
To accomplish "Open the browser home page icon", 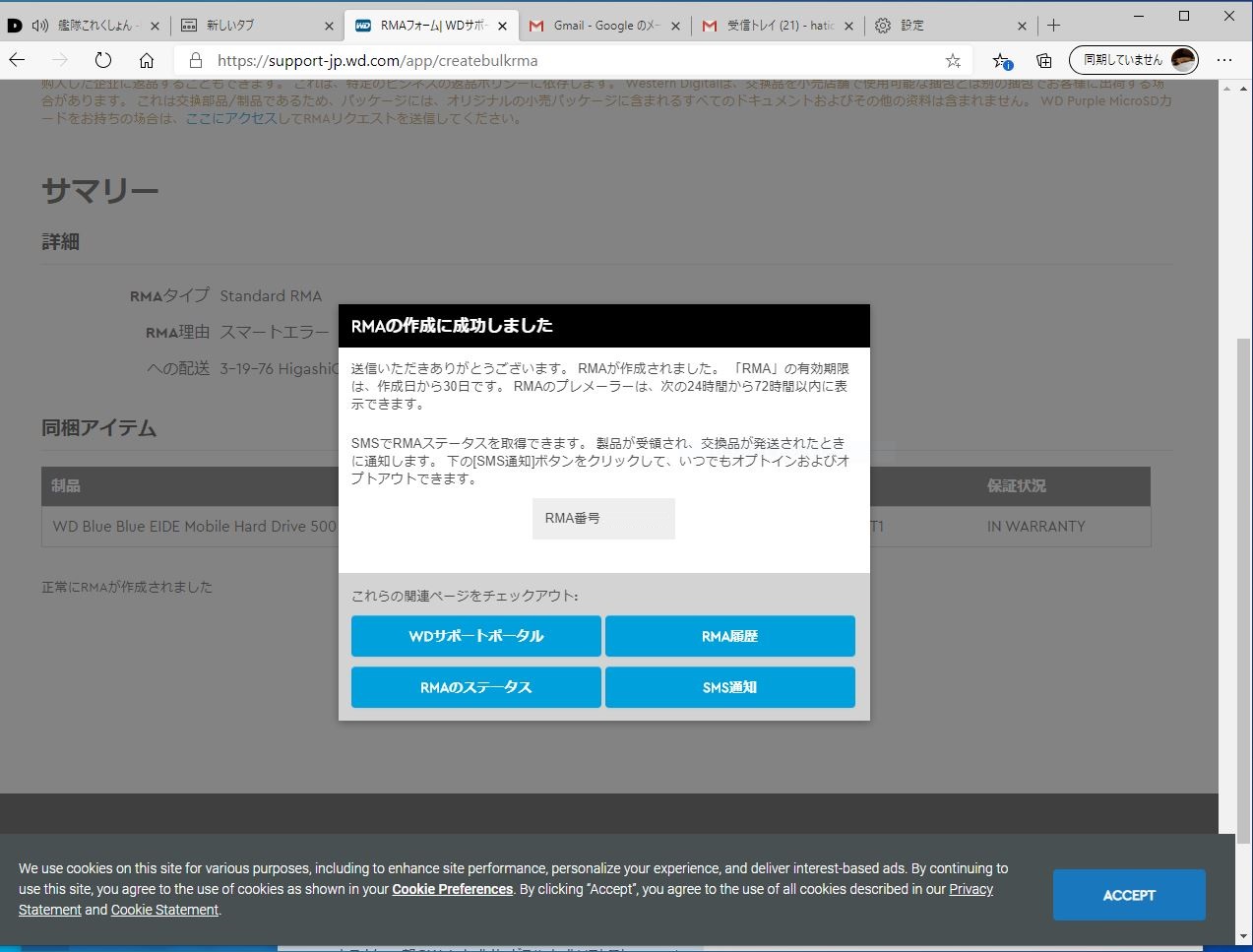I will [x=147, y=60].
